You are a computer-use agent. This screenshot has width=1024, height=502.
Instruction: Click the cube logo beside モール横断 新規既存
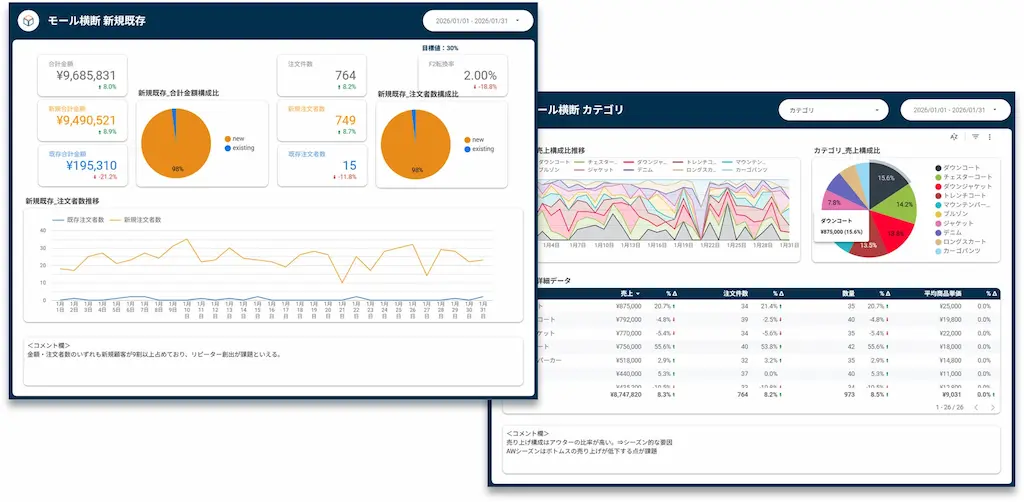[x=29, y=21]
